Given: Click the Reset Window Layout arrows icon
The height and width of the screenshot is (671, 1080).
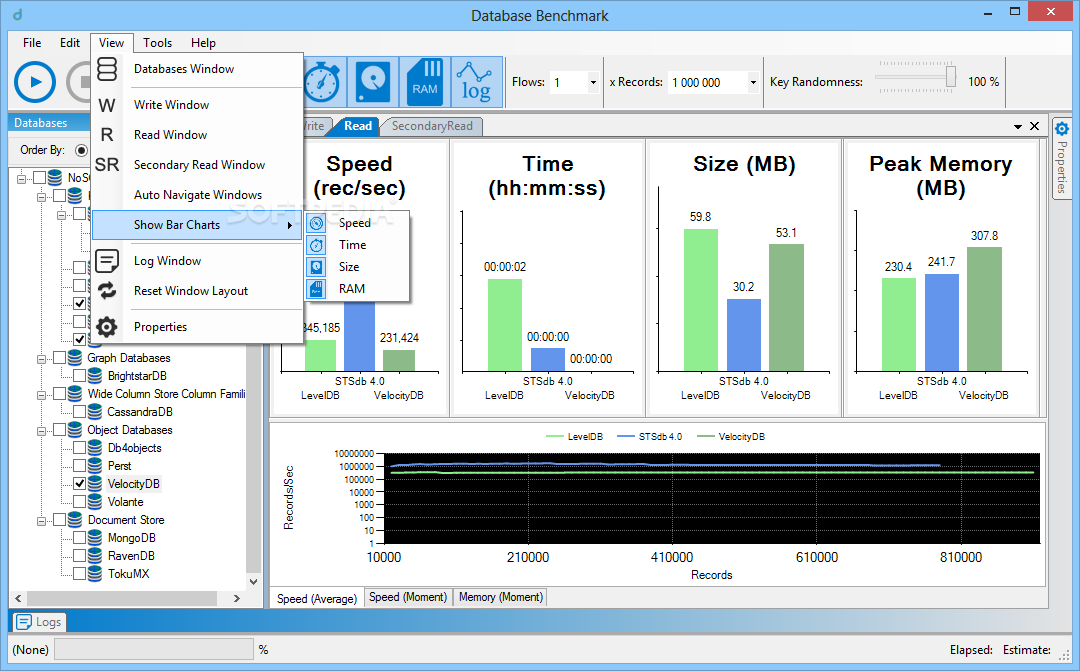Looking at the screenshot, I should point(107,291).
